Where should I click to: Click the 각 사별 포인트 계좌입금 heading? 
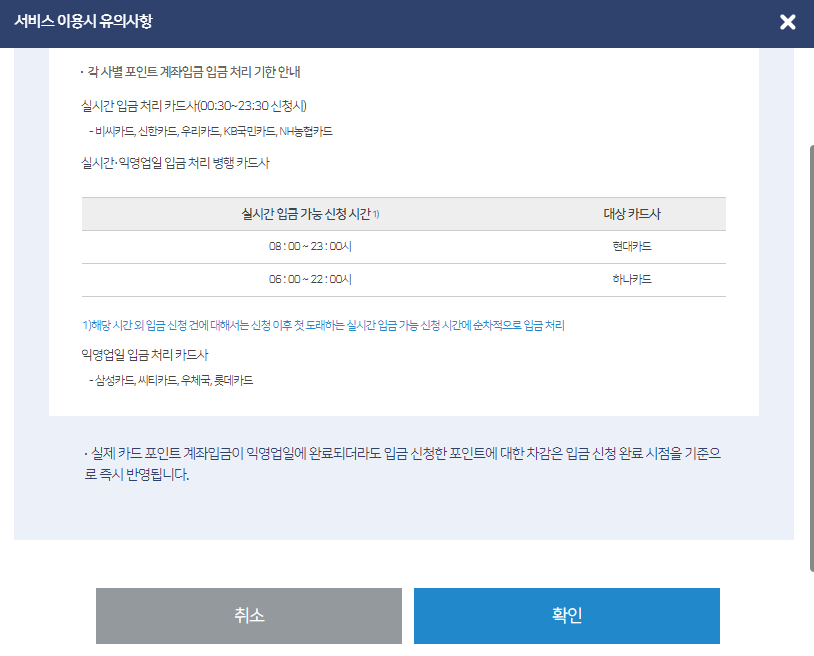coord(191,72)
